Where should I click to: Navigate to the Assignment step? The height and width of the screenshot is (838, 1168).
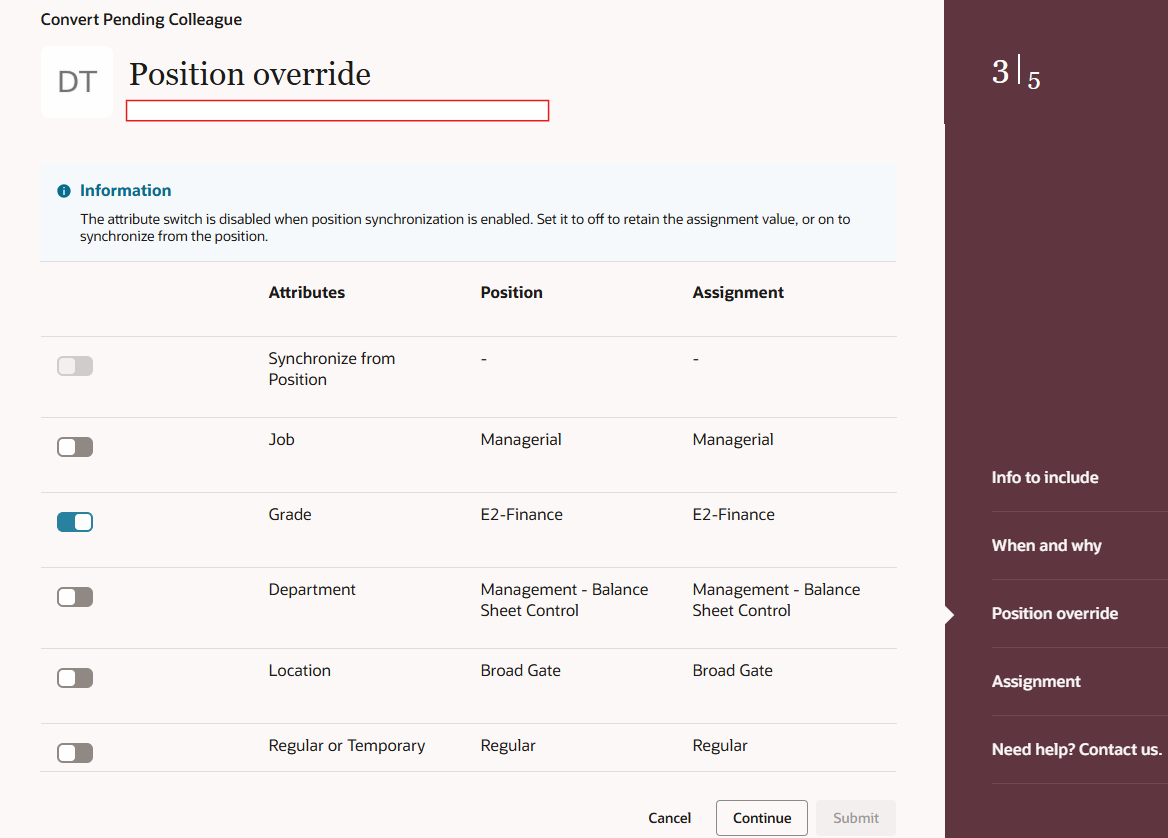click(1035, 681)
